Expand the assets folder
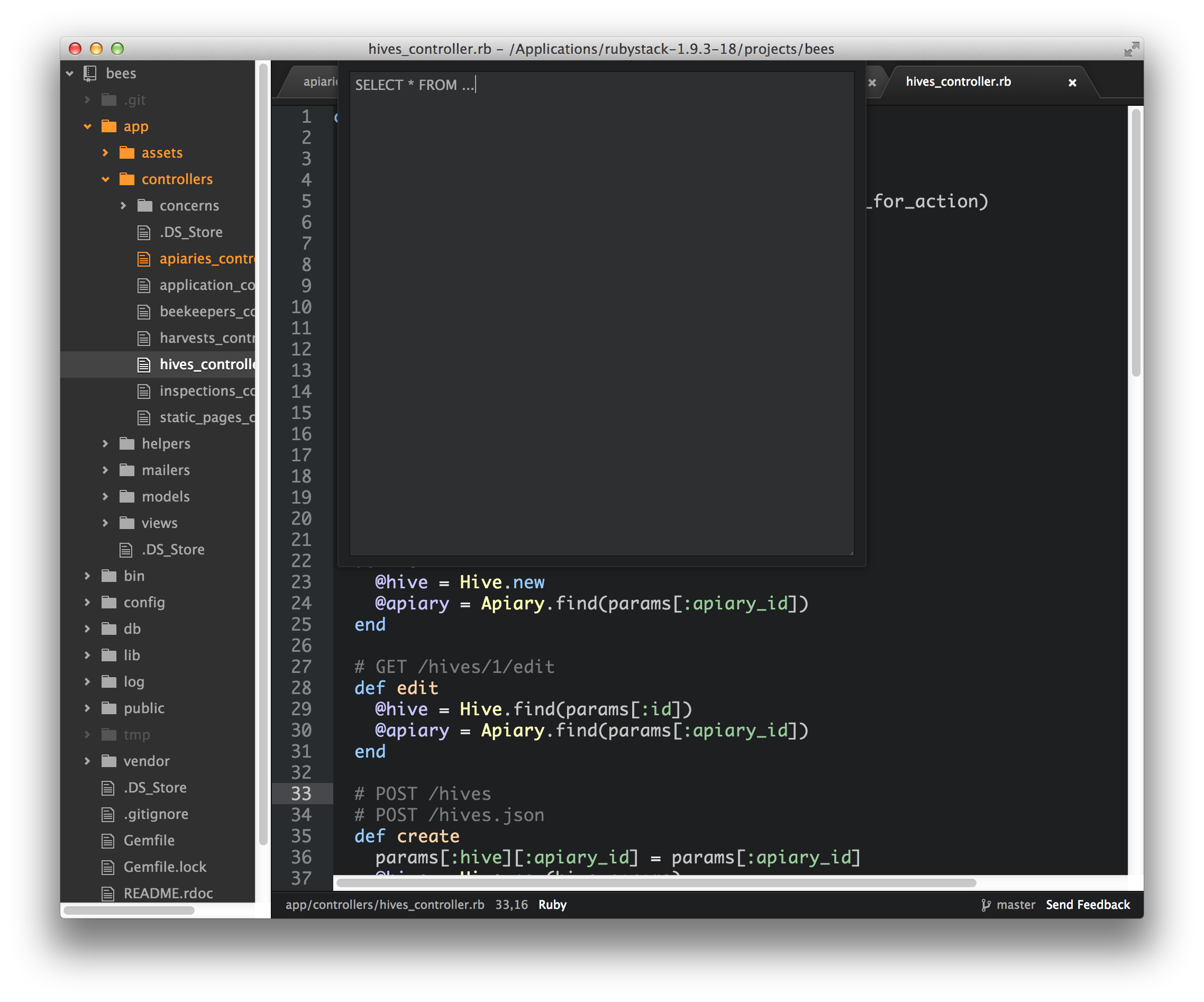The height and width of the screenshot is (1002, 1204). click(105, 152)
